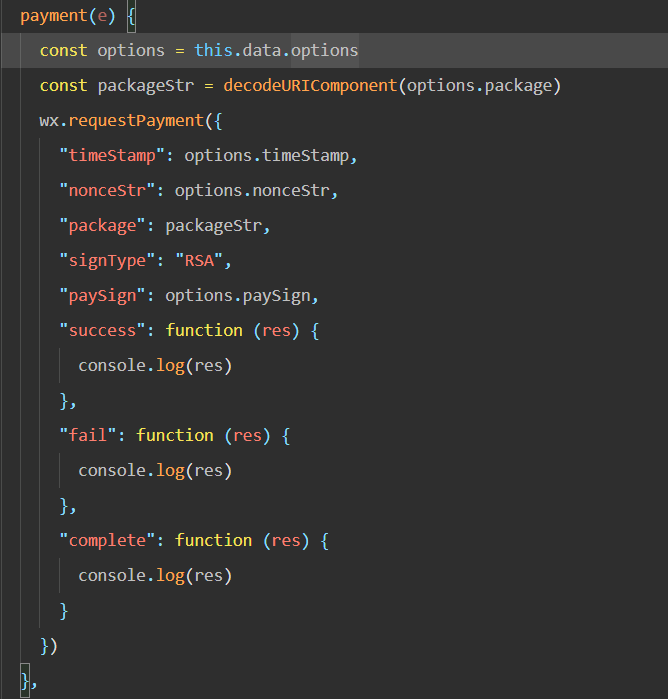This screenshot has height=699, width=668.
Task: Click console.log inside the fail callback
Action: click(132, 471)
